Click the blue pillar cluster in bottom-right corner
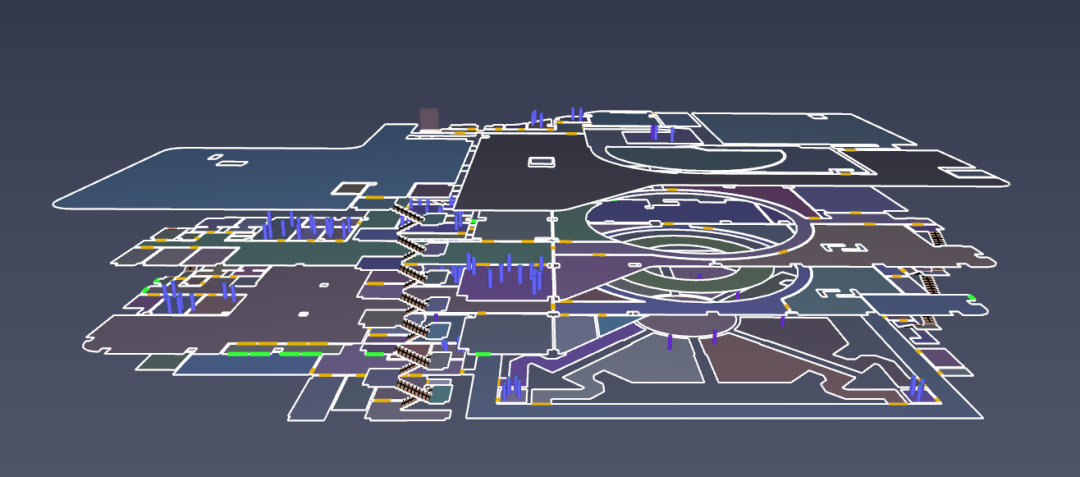The height and width of the screenshot is (477, 1080). 916,388
